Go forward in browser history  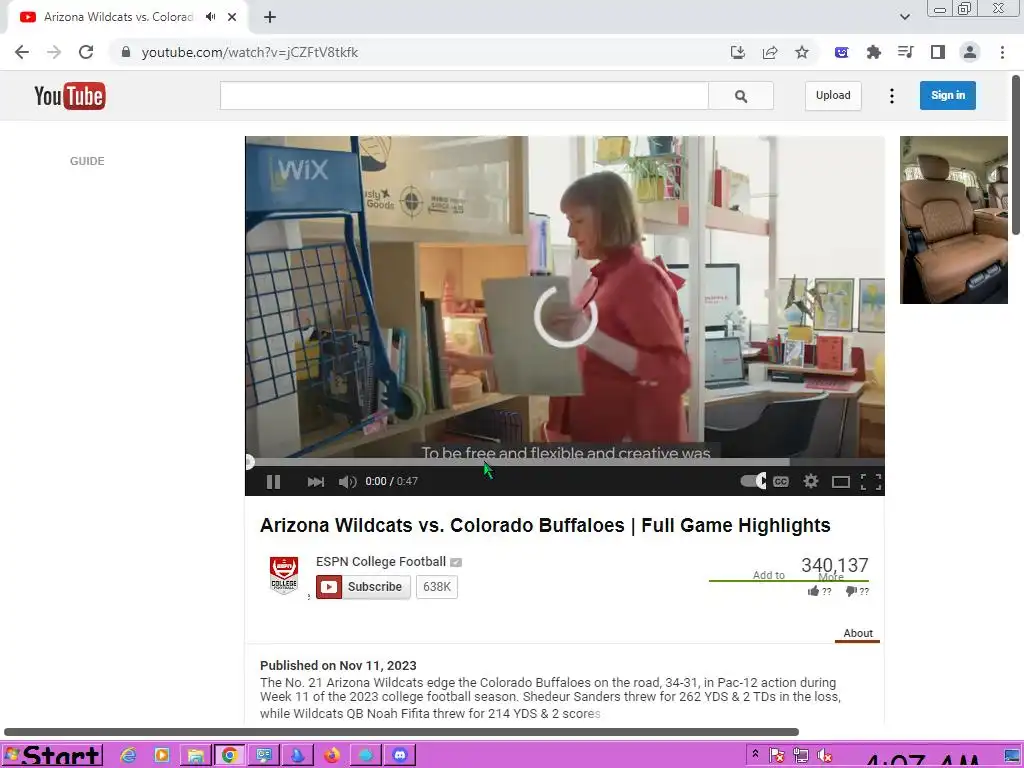[54, 52]
